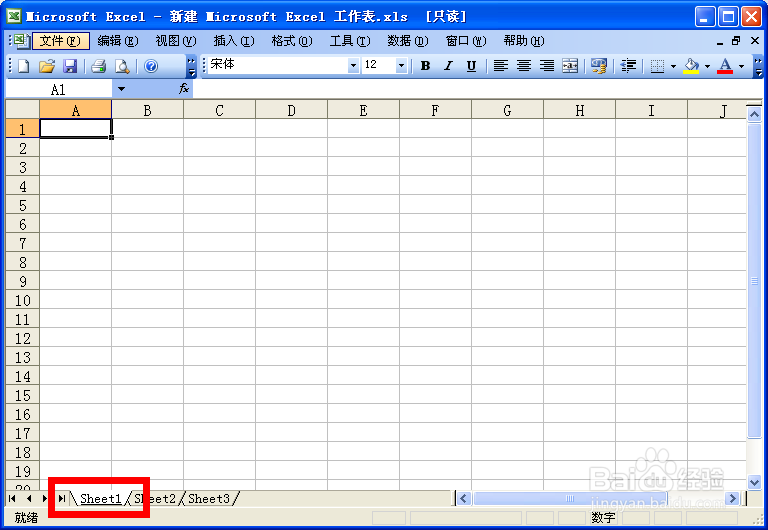The width and height of the screenshot is (768, 530).
Task: Restore the workbook window inside Excel
Action: (x=736, y=41)
